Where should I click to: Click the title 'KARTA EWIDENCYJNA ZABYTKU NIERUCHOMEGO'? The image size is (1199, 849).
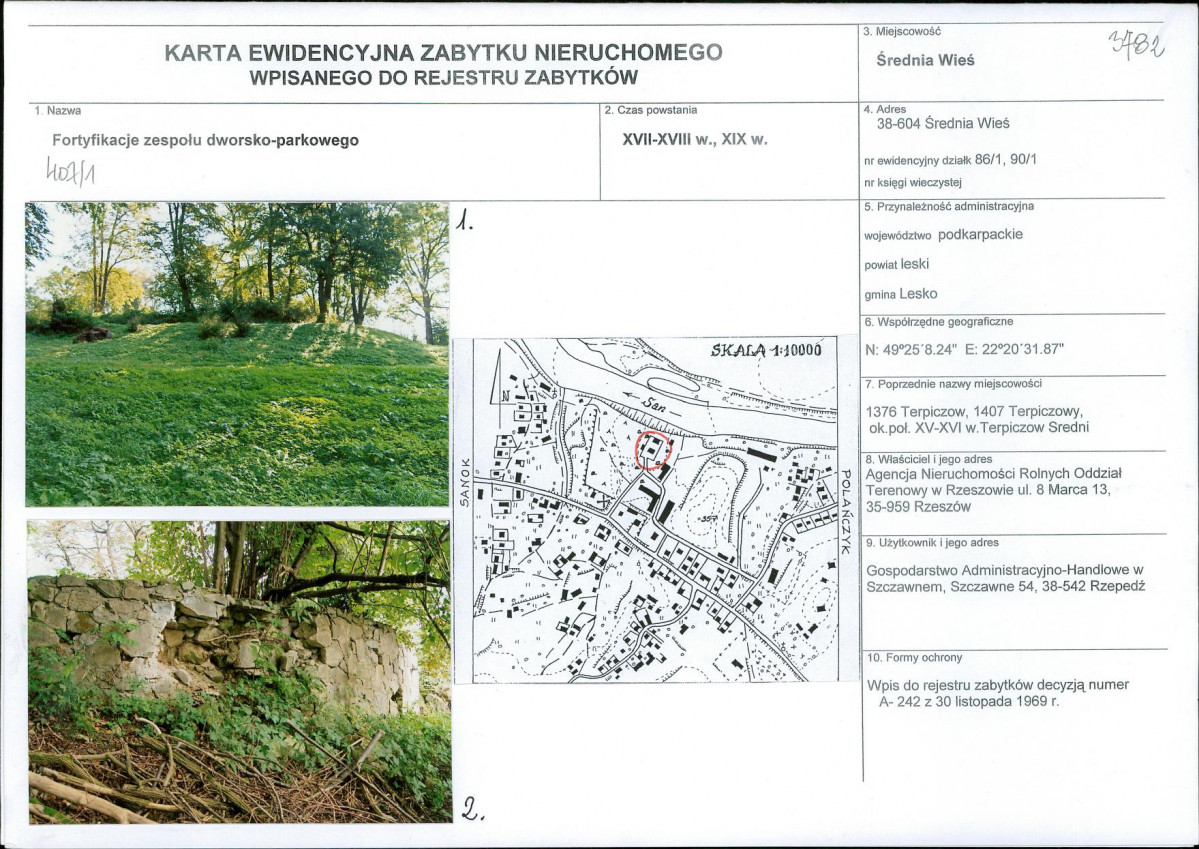[444, 52]
